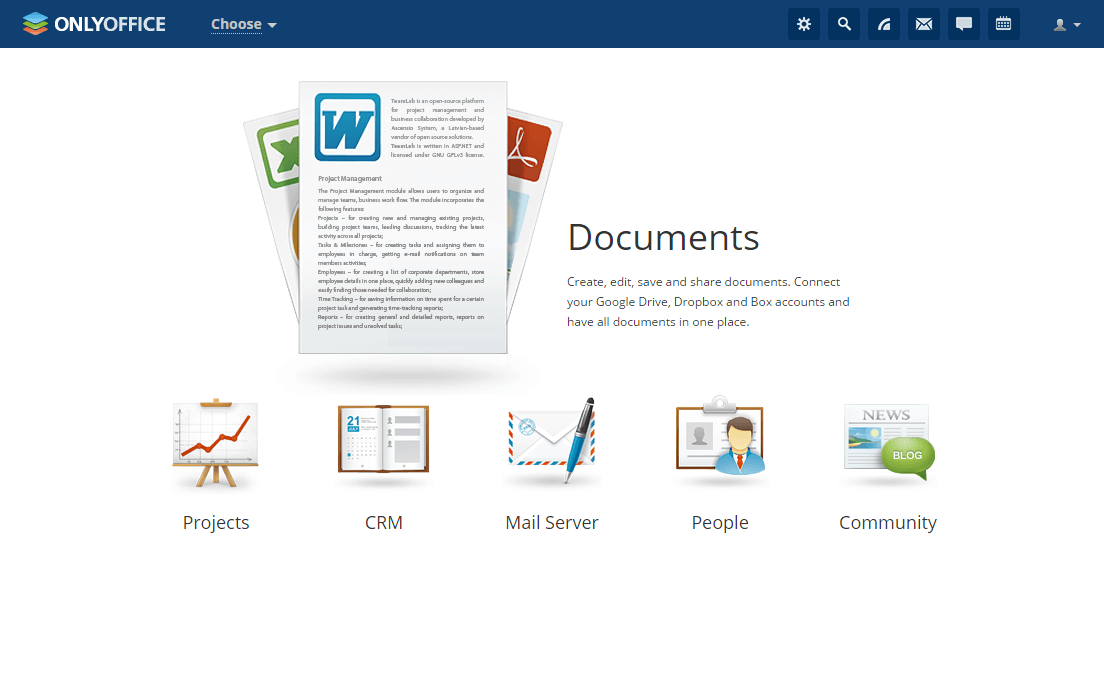Image resolution: width=1104 pixels, height=678 pixels.
Task: Click the ONLYOFFICE logo
Action: pos(94,24)
